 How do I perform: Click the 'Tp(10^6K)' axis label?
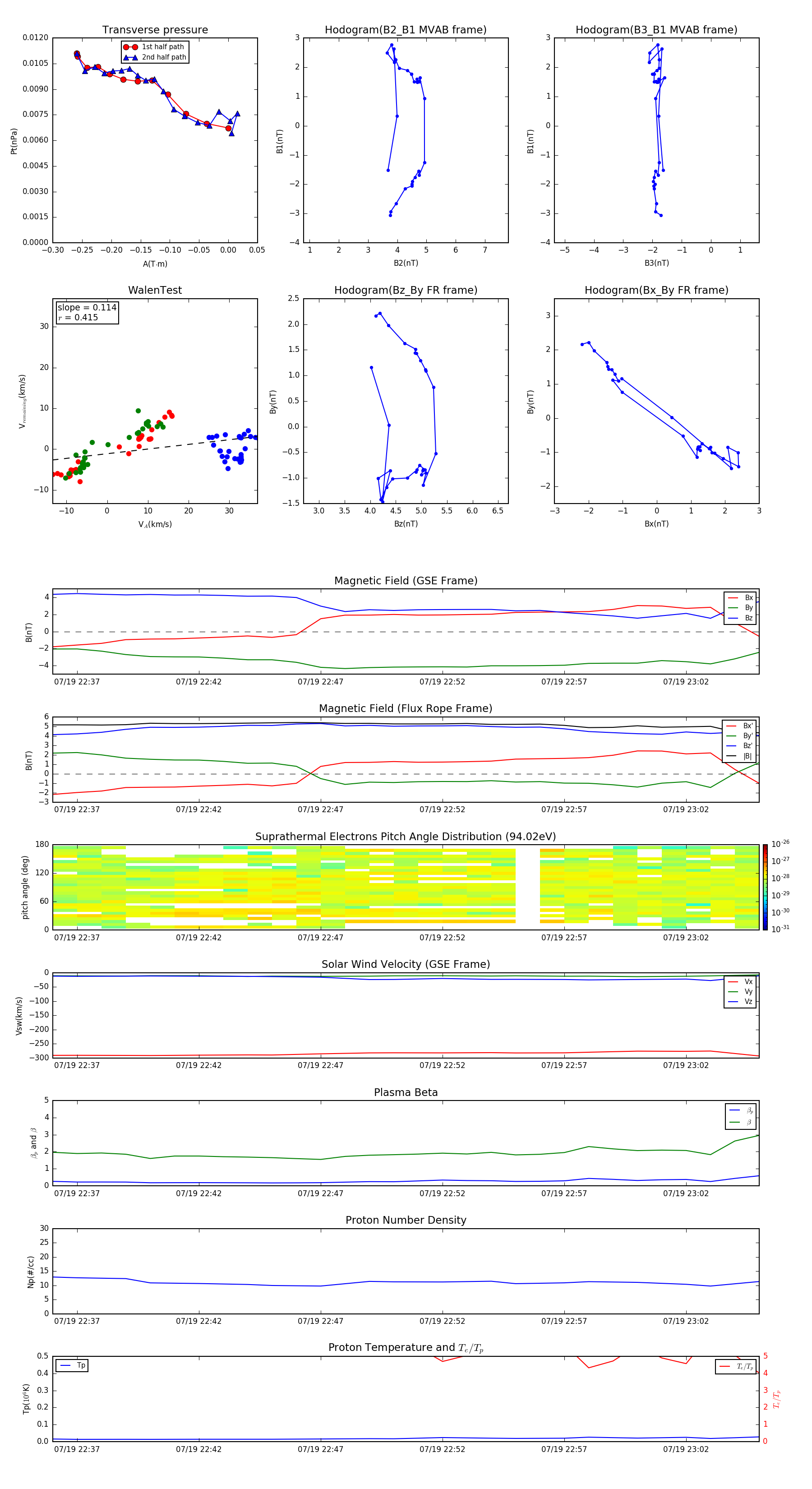click(x=26, y=1399)
